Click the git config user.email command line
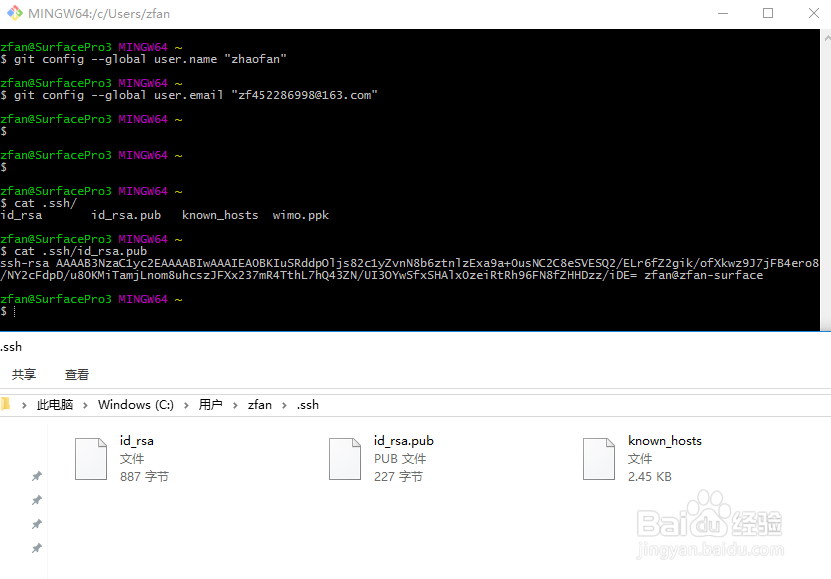The height and width of the screenshot is (579, 831). (x=189, y=95)
